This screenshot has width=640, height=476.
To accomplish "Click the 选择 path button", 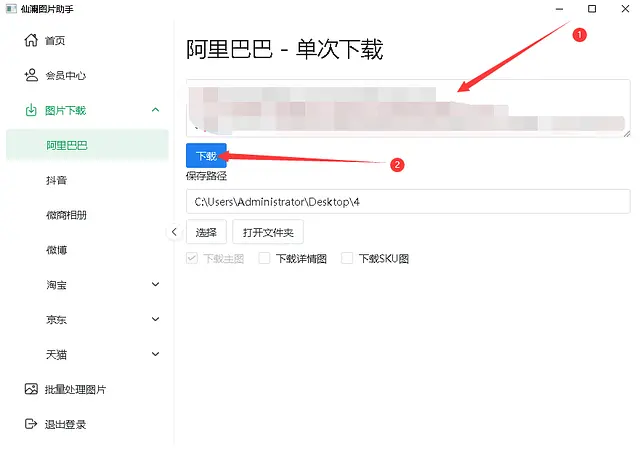I will (x=206, y=232).
